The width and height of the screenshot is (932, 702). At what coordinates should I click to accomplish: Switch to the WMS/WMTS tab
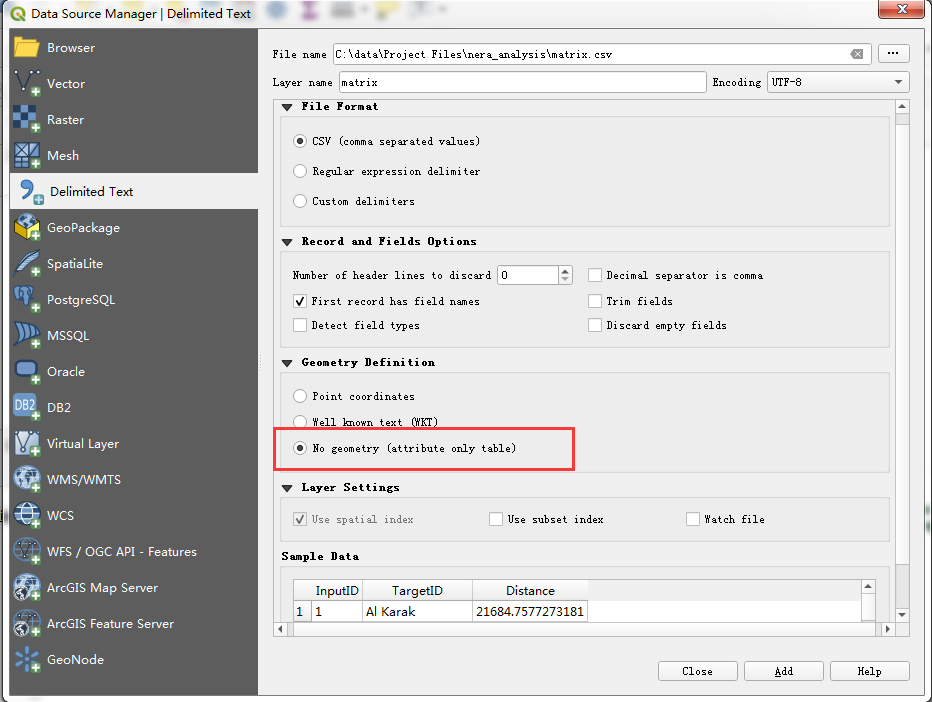[134, 479]
